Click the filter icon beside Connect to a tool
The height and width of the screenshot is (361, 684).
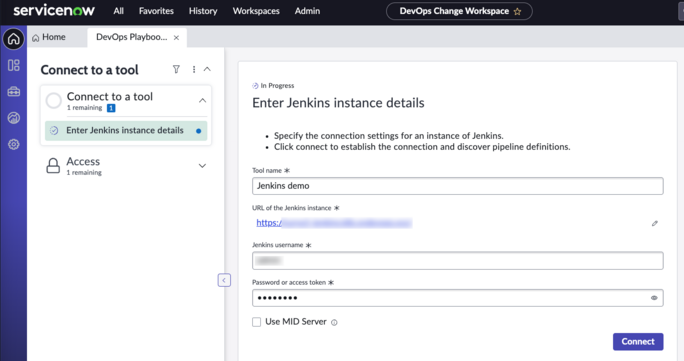point(176,69)
